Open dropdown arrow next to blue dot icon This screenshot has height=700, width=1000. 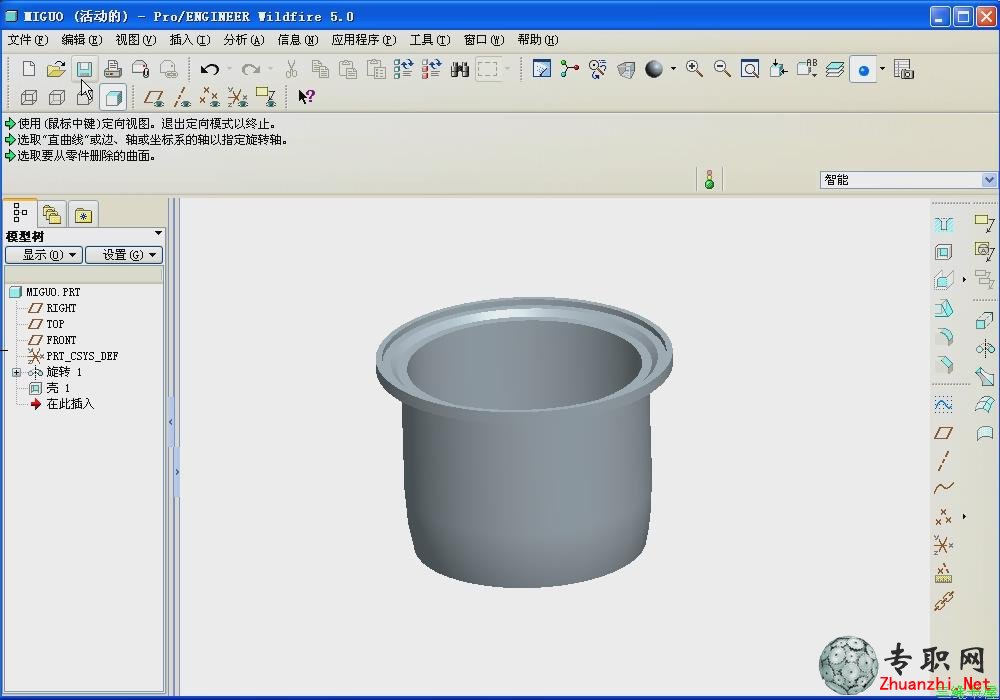click(882, 69)
